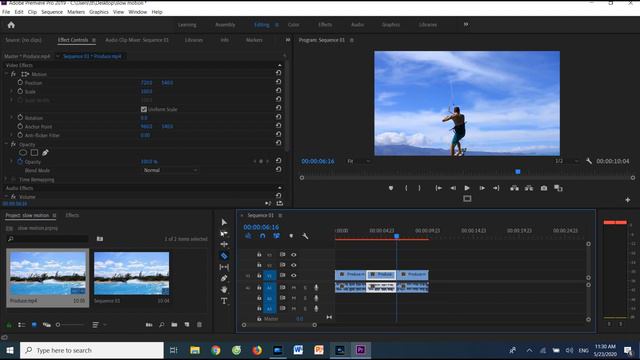The image size is (640, 360).
Task: Switch to Audio Clip Mixer tab
Action: point(137,40)
